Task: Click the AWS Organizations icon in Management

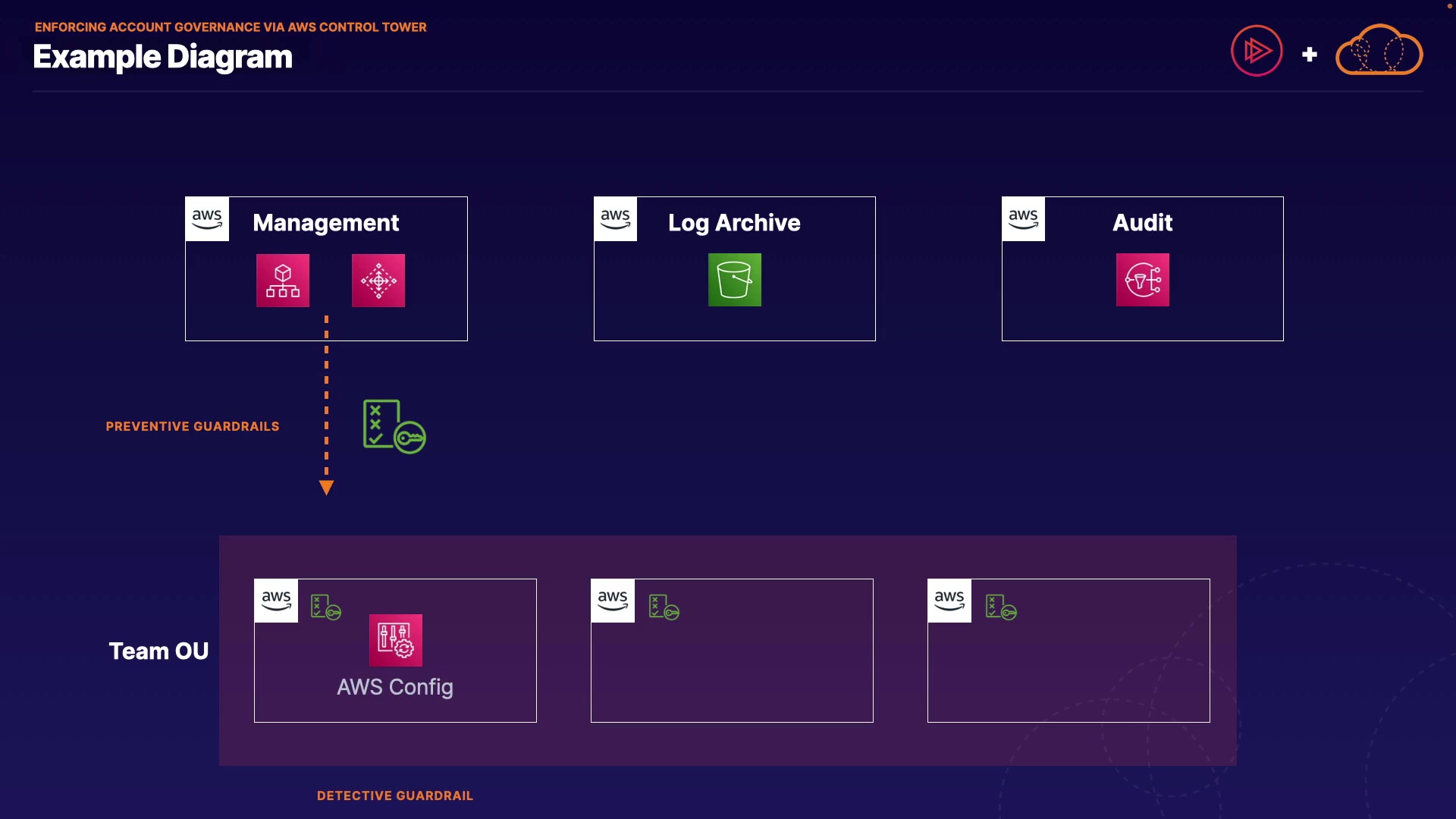Action: pyautogui.click(x=283, y=281)
